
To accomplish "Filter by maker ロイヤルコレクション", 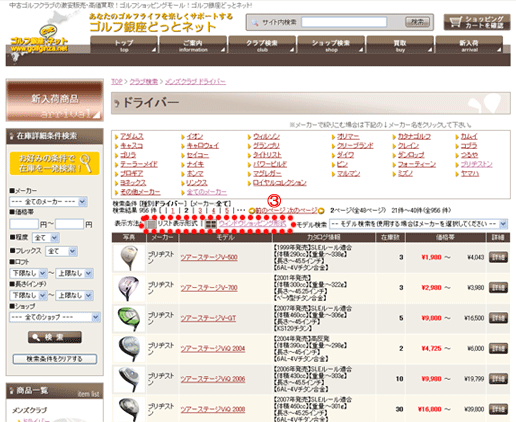I will pos(279,183).
